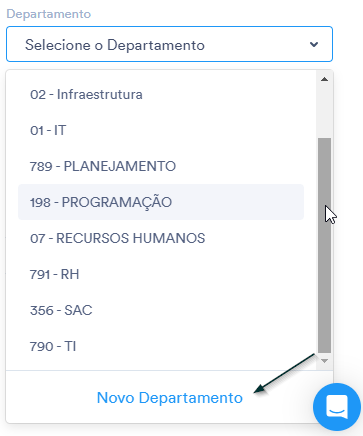Select the 791 - RH option
The height and width of the screenshot is (436, 363).
[x=161, y=274]
